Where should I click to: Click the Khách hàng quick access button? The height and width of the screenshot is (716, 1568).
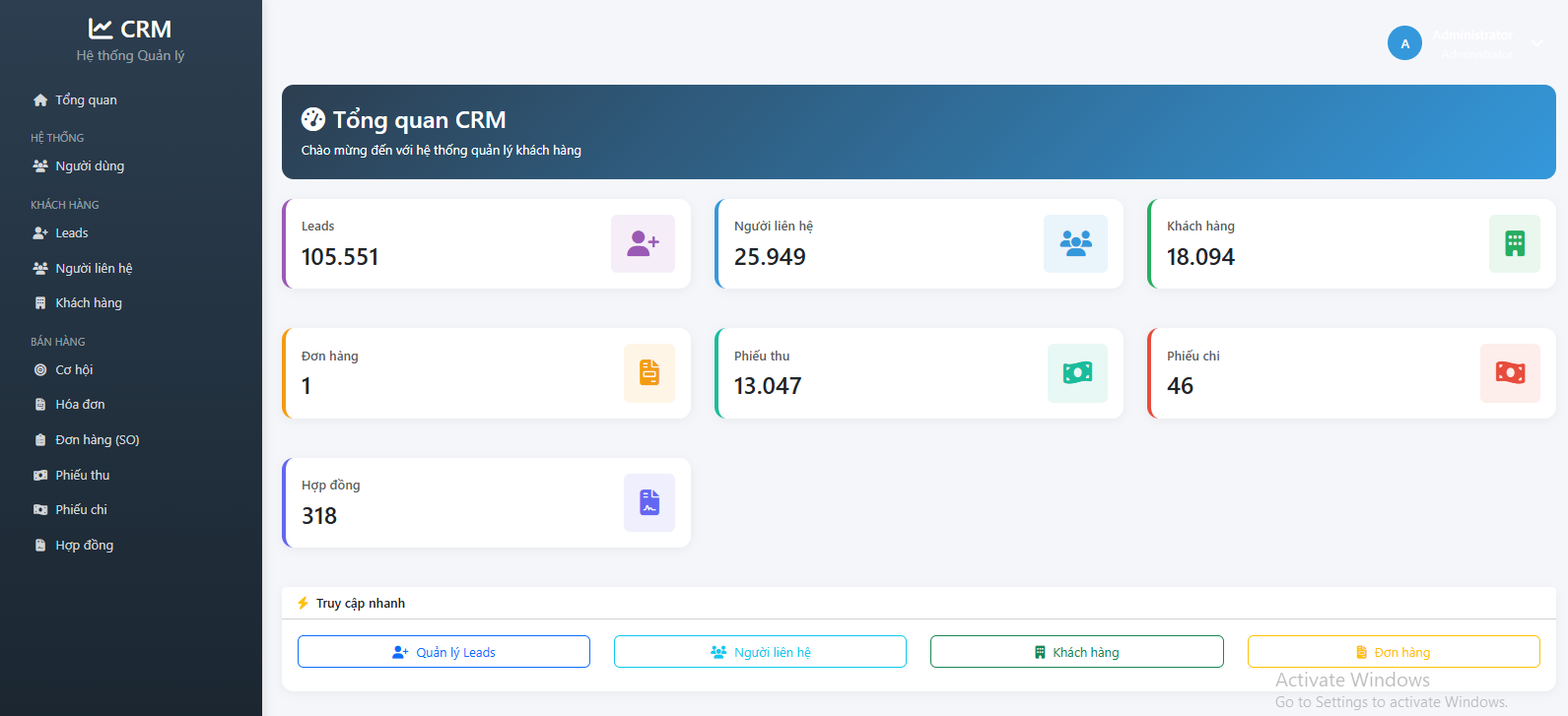(1076, 652)
